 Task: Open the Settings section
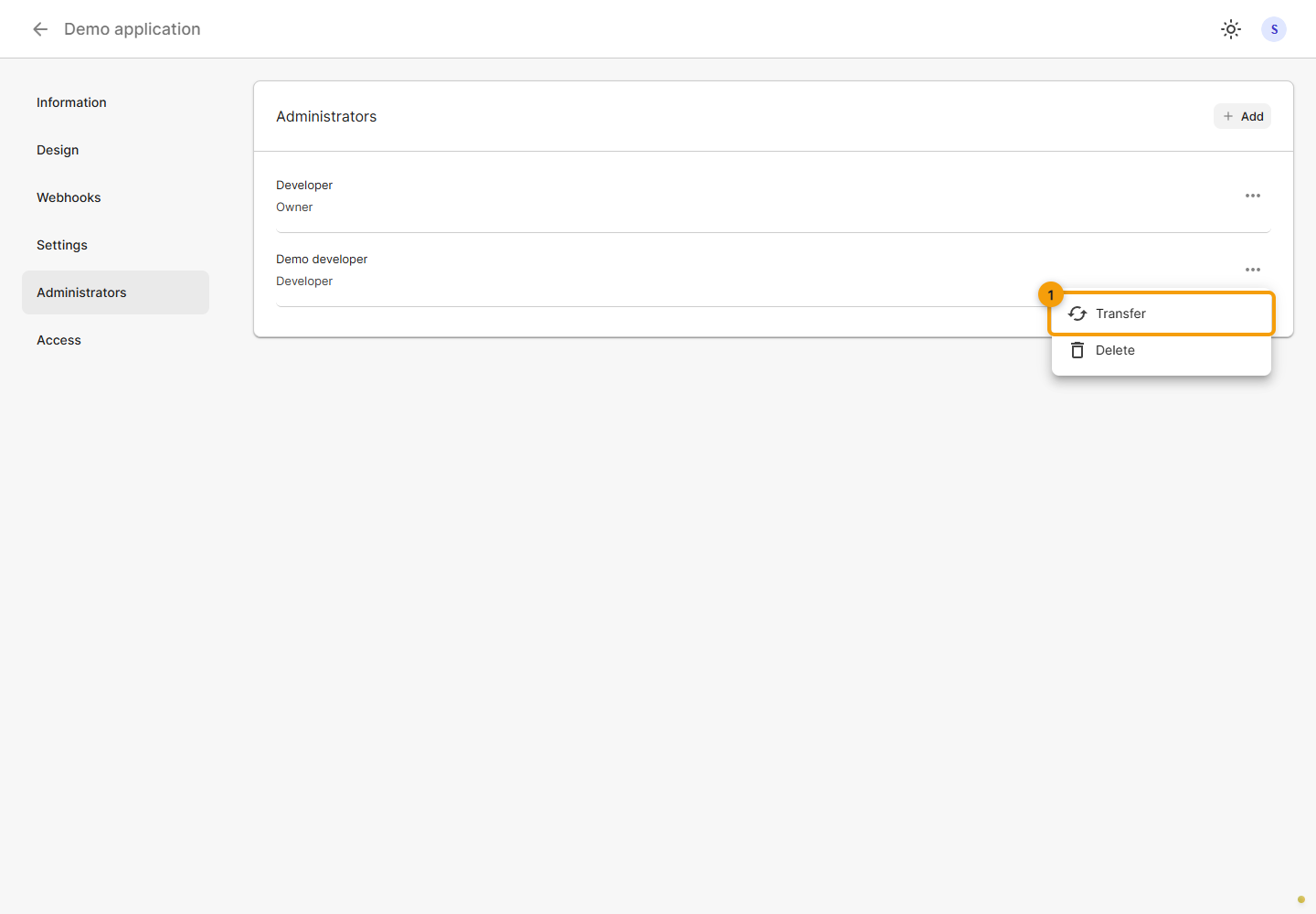click(115, 245)
